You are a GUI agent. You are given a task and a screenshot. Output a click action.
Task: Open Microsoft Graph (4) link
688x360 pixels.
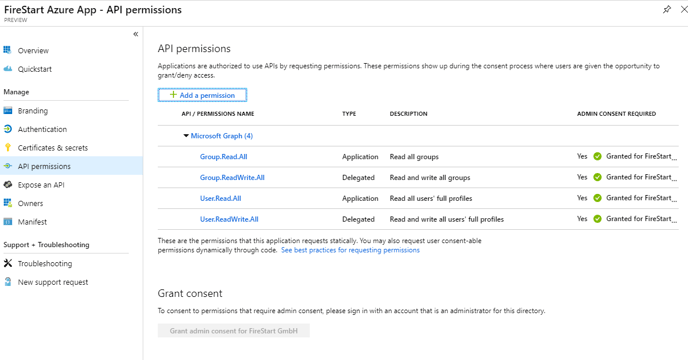click(x=222, y=136)
